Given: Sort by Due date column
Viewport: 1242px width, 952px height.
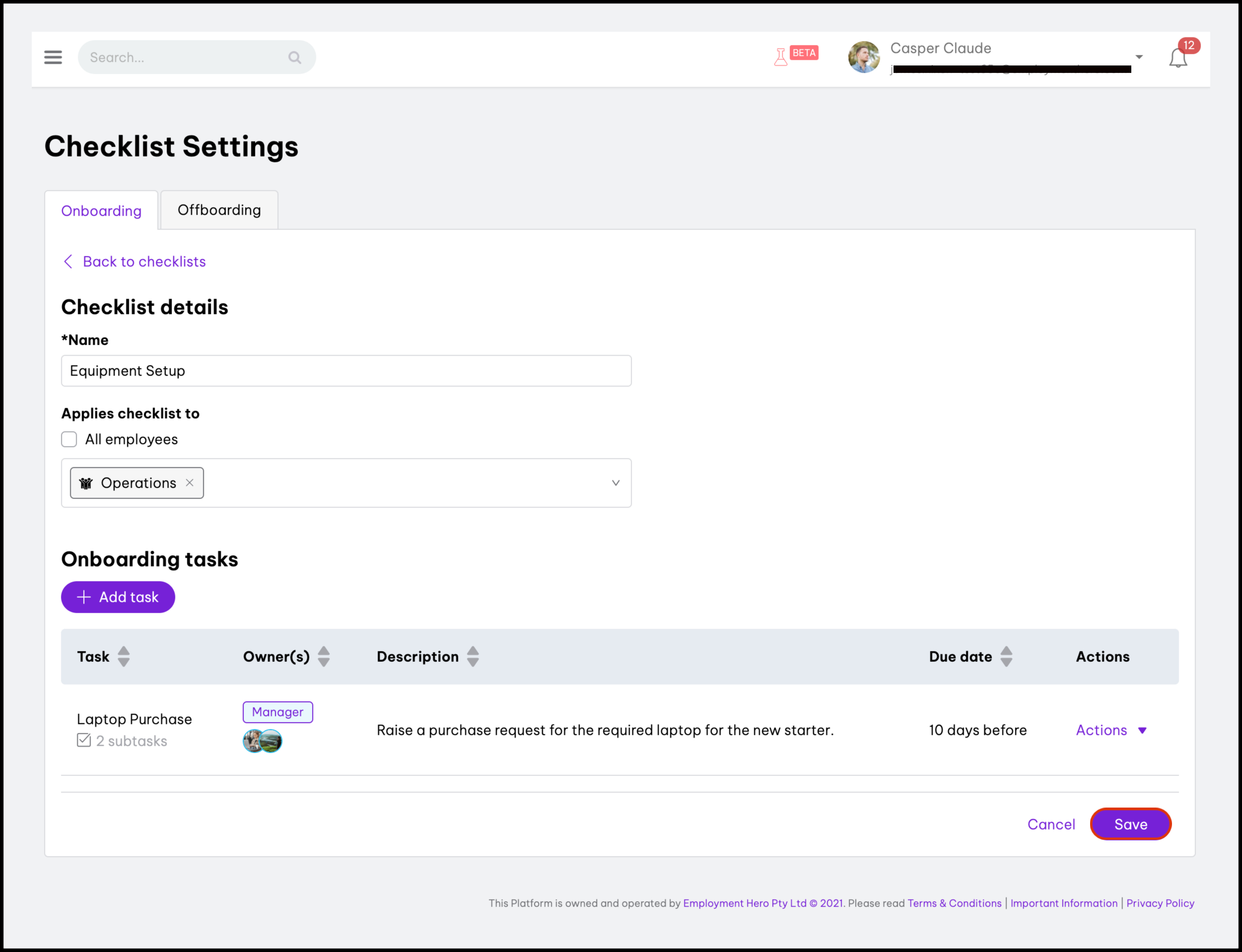Looking at the screenshot, I should click(1006, 656).
